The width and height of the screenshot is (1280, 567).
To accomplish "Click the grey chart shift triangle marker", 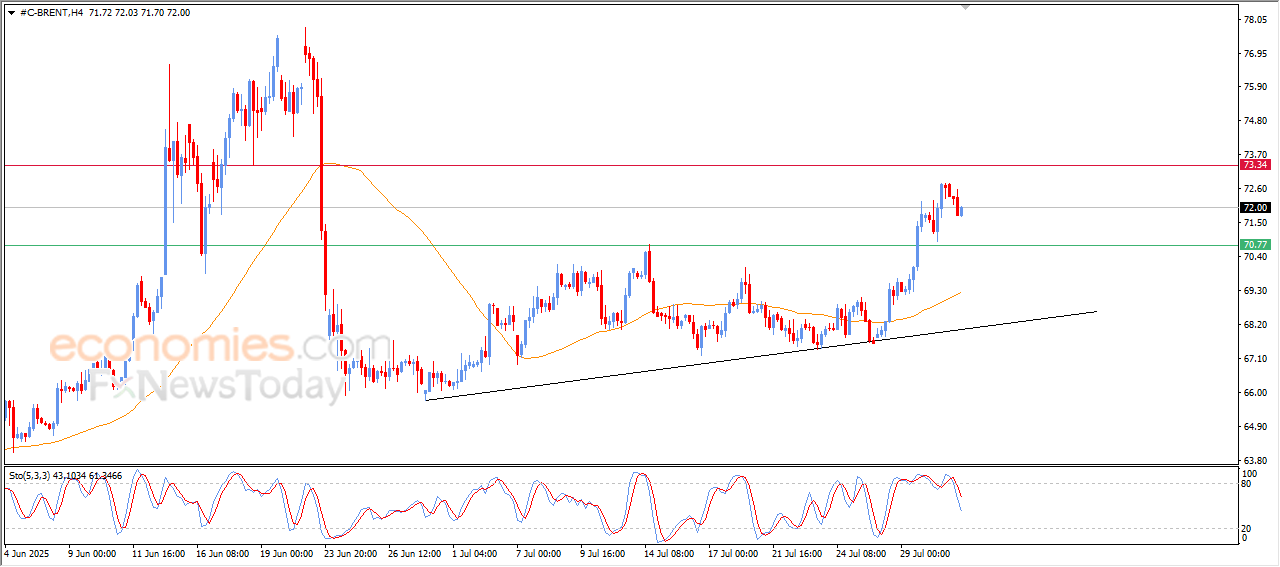I will (965, 7).
